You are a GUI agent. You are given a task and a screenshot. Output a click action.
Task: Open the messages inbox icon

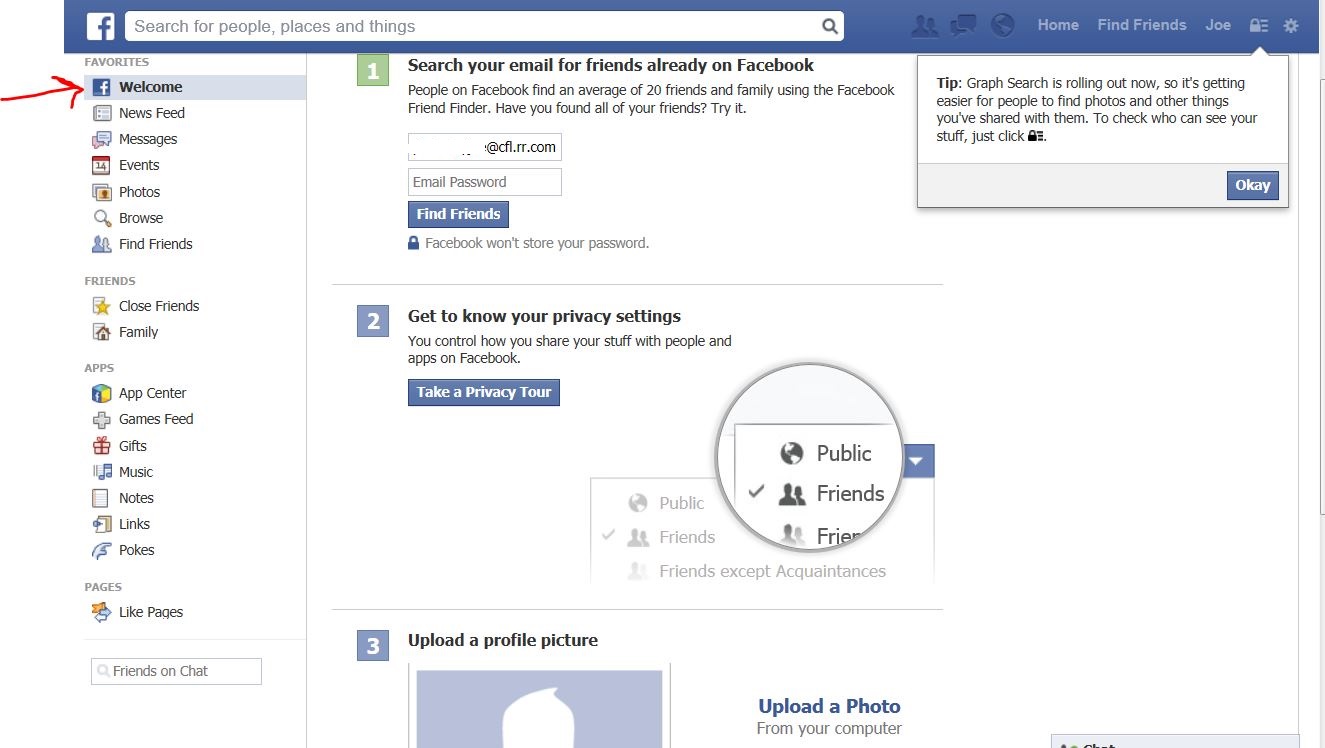[x=963, y=26]
